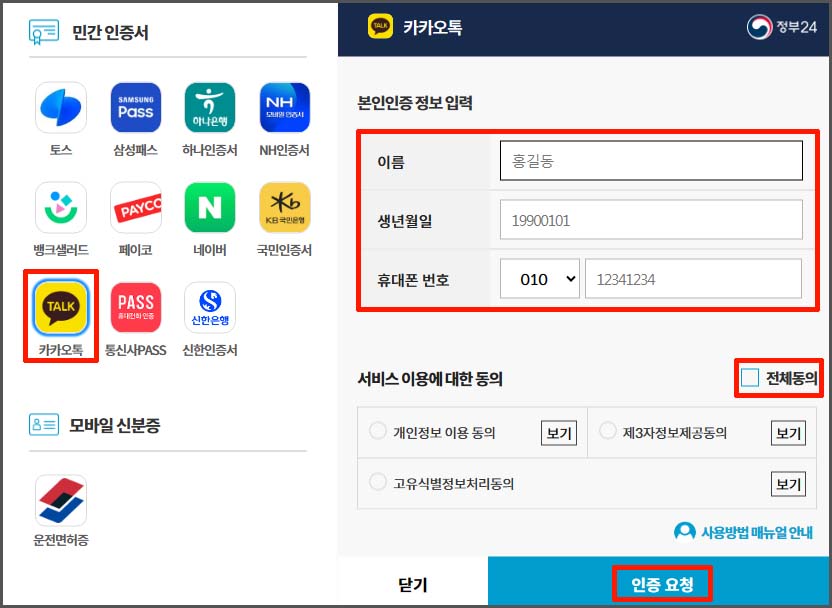The height and width of the screenshot is (608, 832).
Task: Click 보기 for 개인정보 이용 동의
Action: 559,433
